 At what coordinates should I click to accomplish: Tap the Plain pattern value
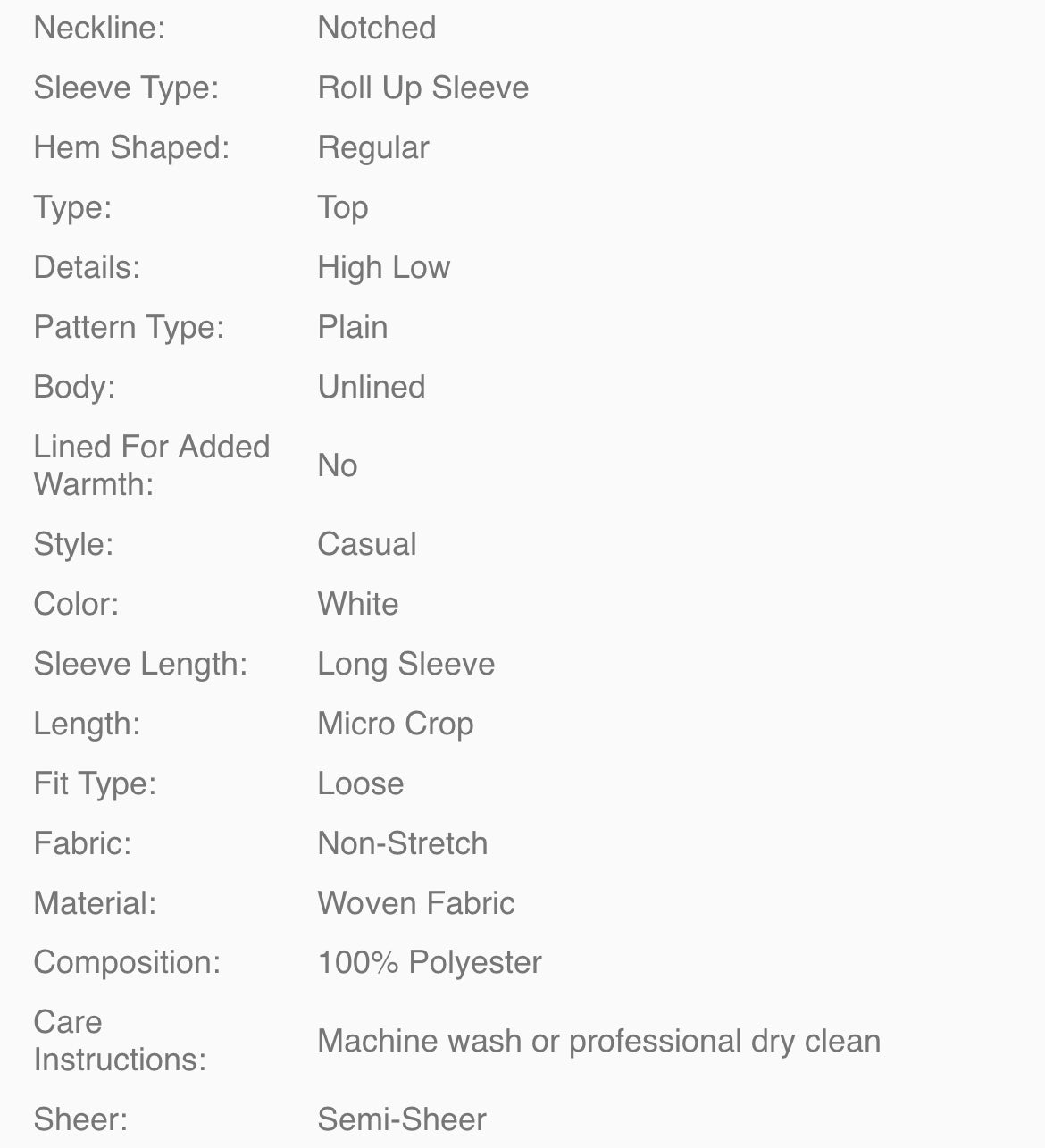352,327
